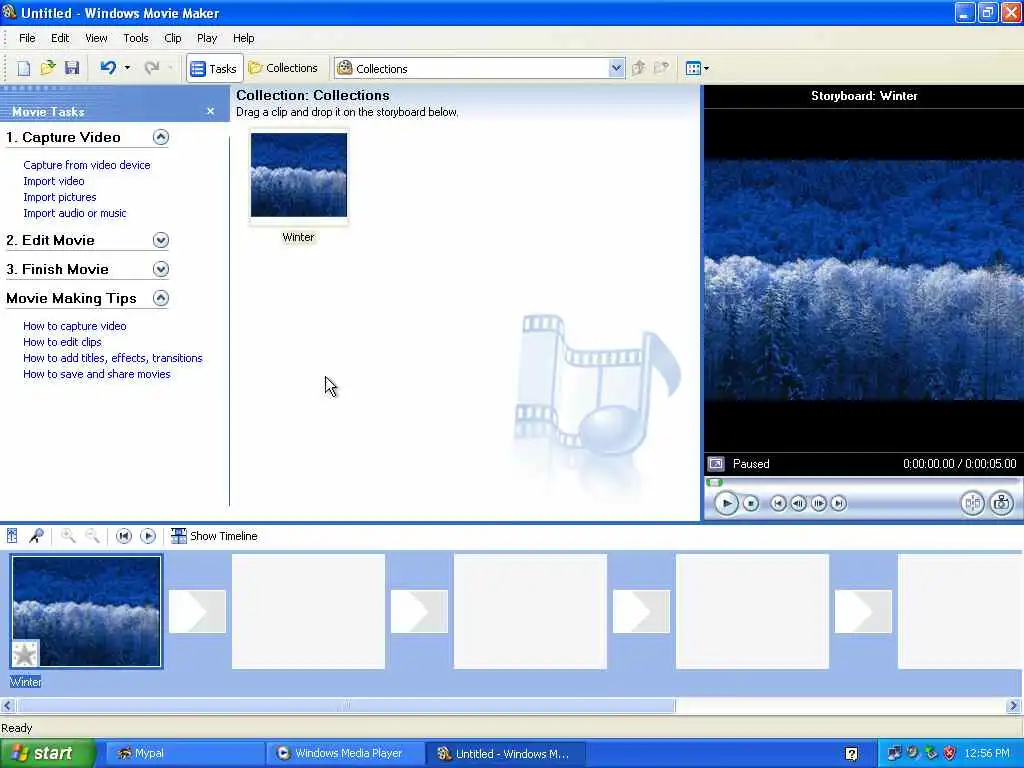Open the Collections combo box dropdown
This screenshot has width=1024, height=768.
click(x=616, y=68)
